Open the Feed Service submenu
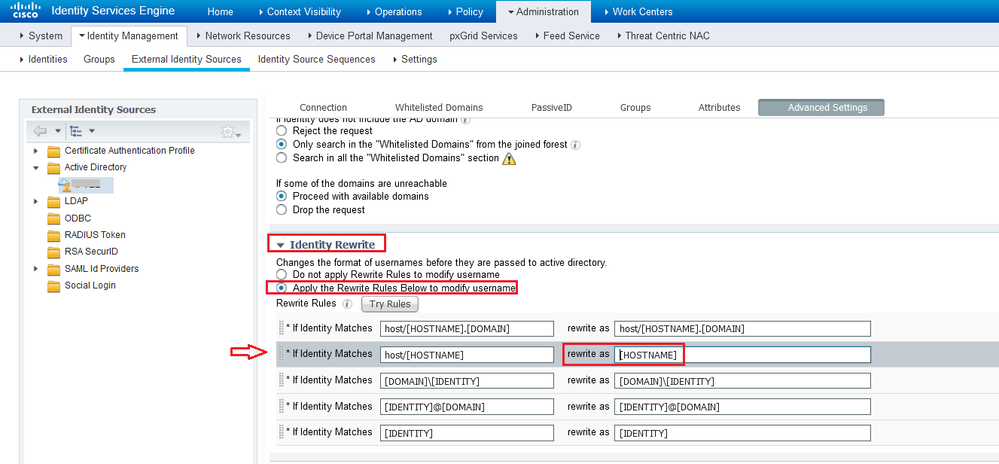The width and height of the screenshot is (999, 464). (567, 36)
